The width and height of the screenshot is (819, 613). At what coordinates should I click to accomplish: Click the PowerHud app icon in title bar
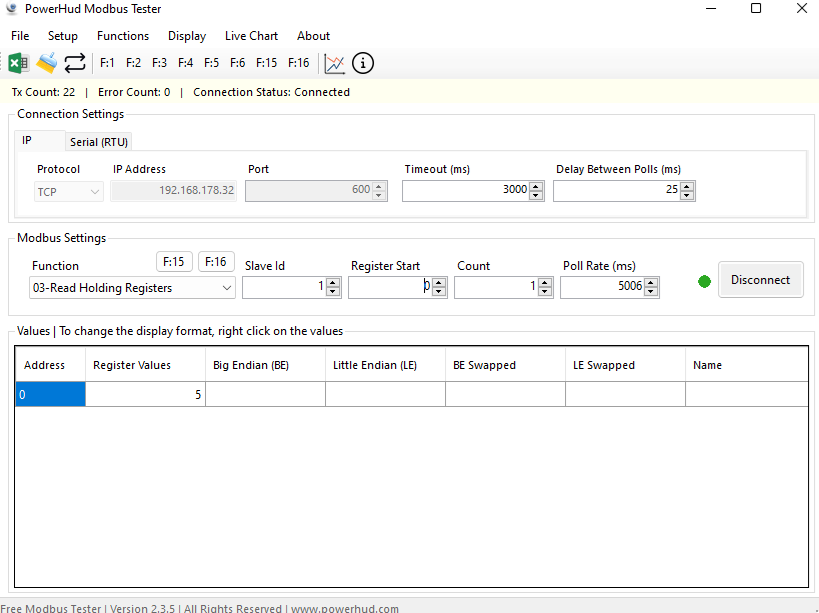11,9
